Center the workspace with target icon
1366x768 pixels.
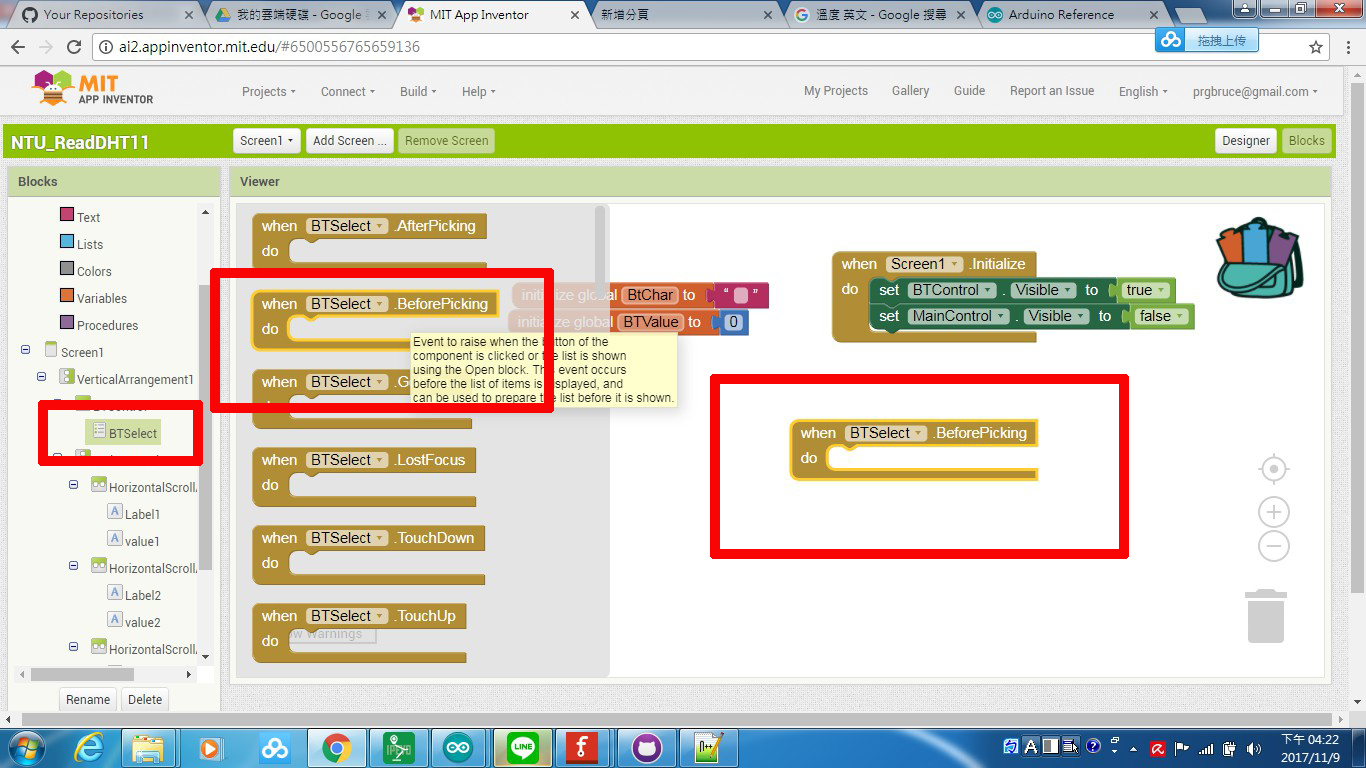[x=1273, y=469]
